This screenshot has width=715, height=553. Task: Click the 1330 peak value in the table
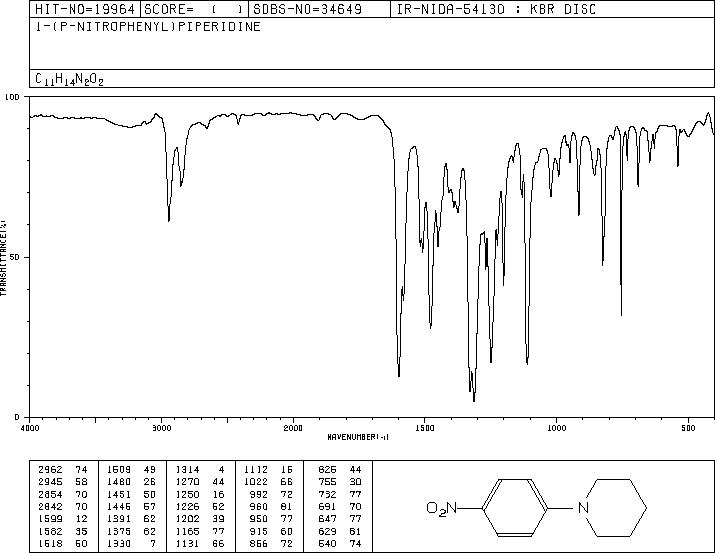[x=119, y=543]
